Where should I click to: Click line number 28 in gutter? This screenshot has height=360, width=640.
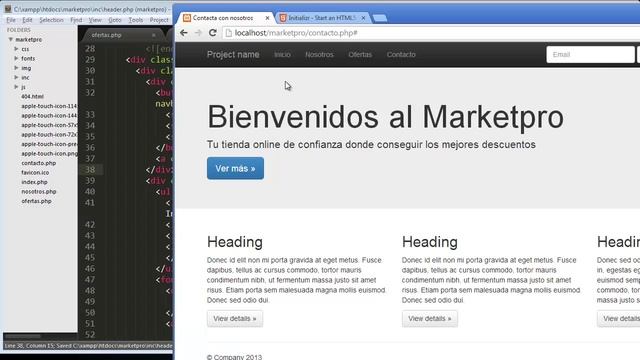click(90, 49)
